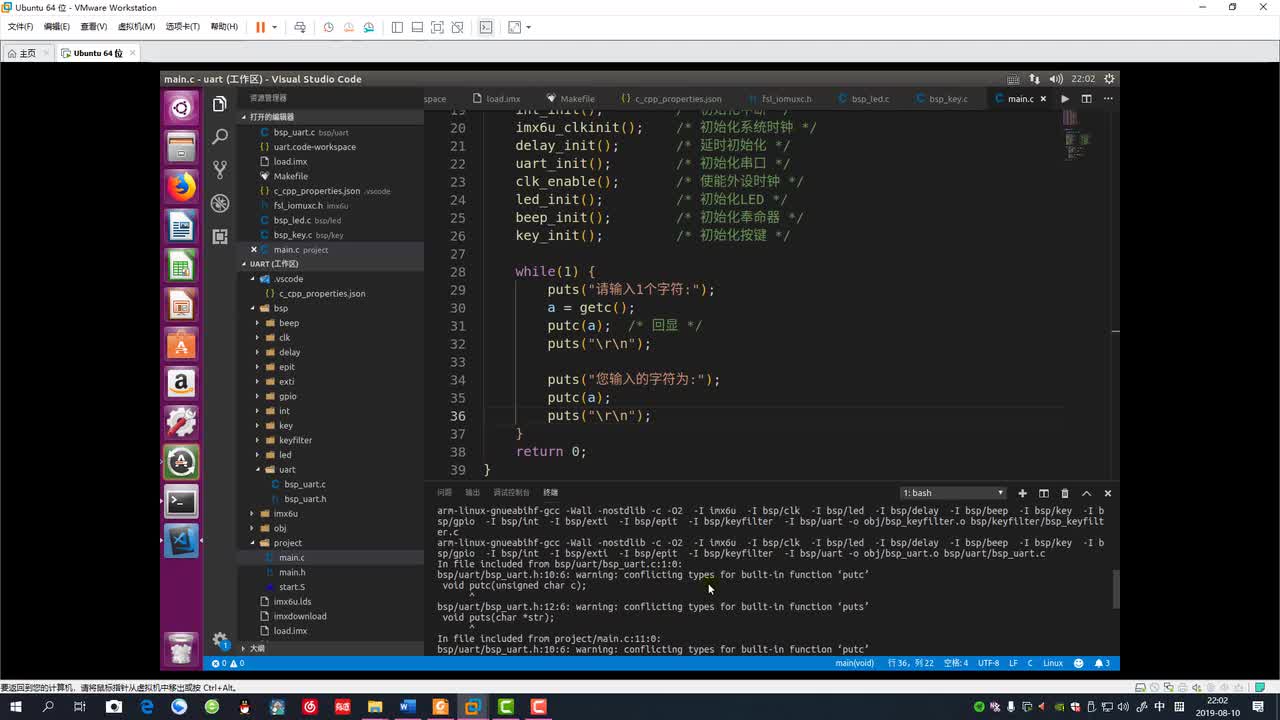Toggle VMware thumbnail bar view
The width and height of the screenshot is (1280, 720).
(x=417, y=27)
